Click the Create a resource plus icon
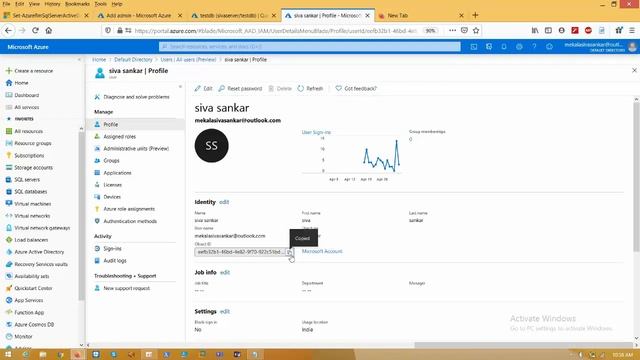 tap(9, 71)
